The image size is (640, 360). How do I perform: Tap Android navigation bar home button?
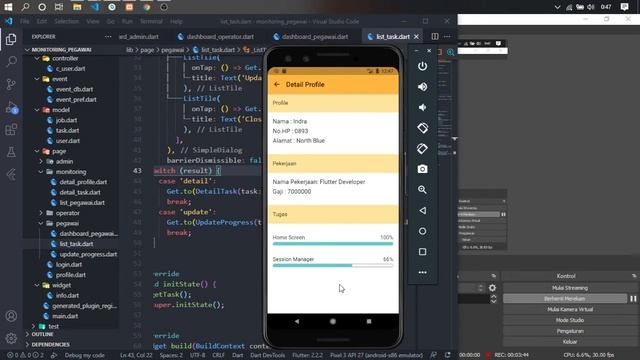[333, 321]
